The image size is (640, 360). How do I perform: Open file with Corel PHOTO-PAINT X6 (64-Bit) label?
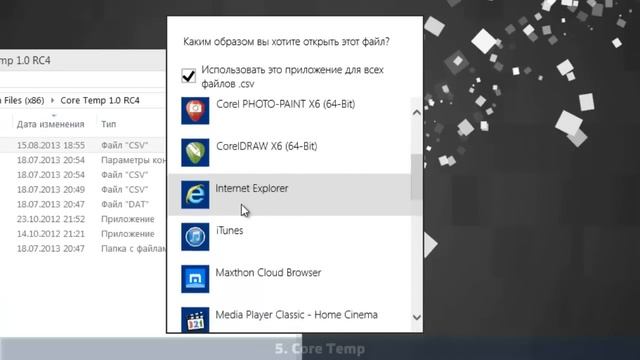point(285,104)
